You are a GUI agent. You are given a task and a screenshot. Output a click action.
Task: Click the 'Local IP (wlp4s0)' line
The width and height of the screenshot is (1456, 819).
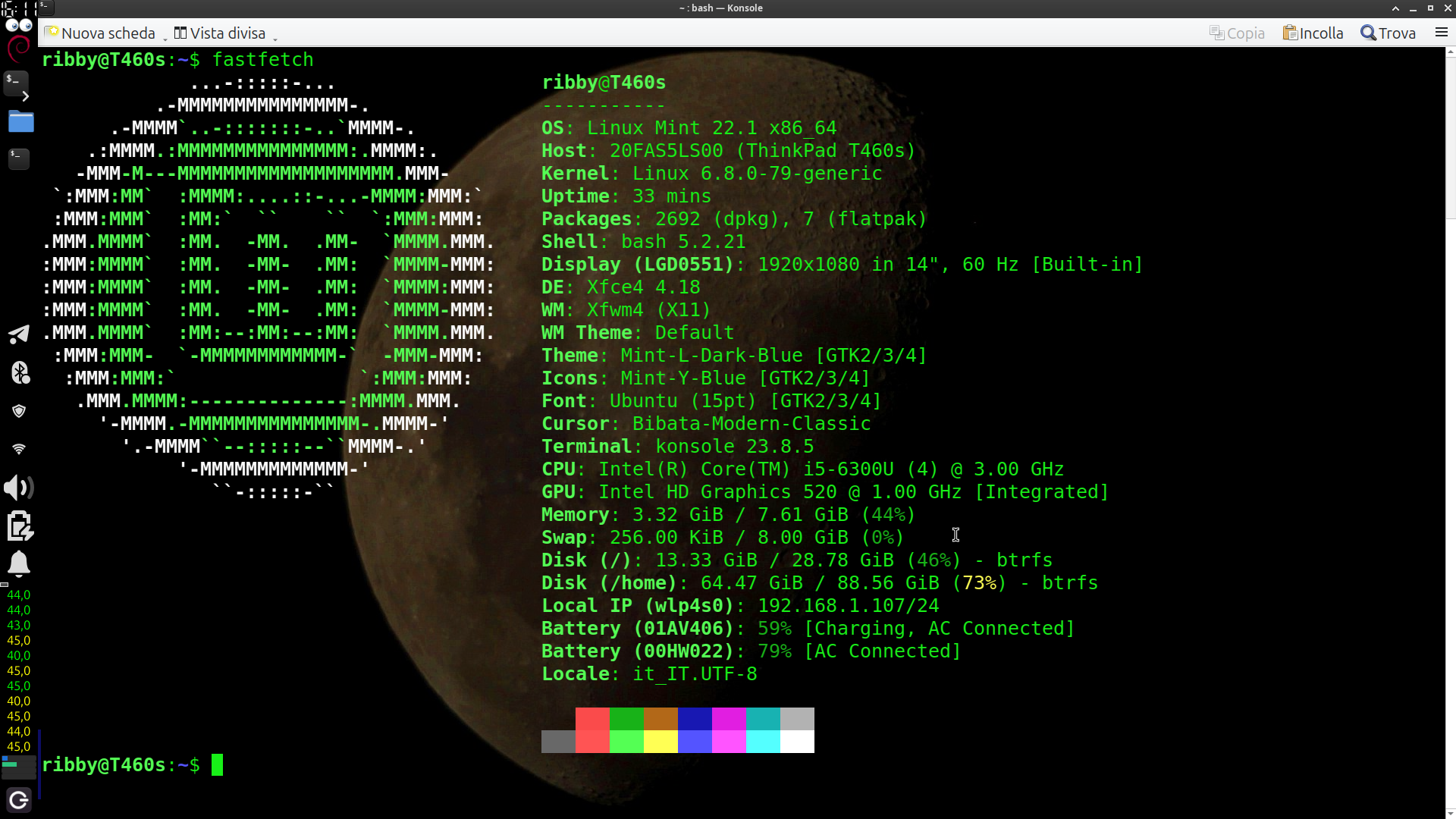tap(740, 605)
